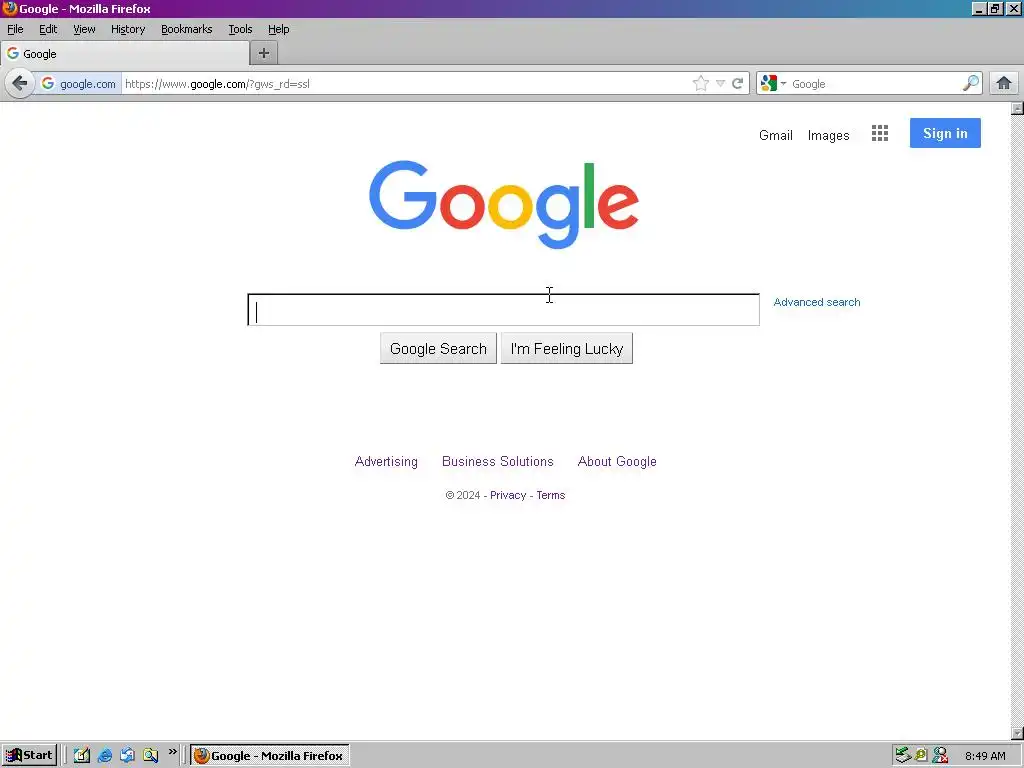The image size is (1024, 768).
Task: Open the Privacy link in footer
Action: click(508, 495)
